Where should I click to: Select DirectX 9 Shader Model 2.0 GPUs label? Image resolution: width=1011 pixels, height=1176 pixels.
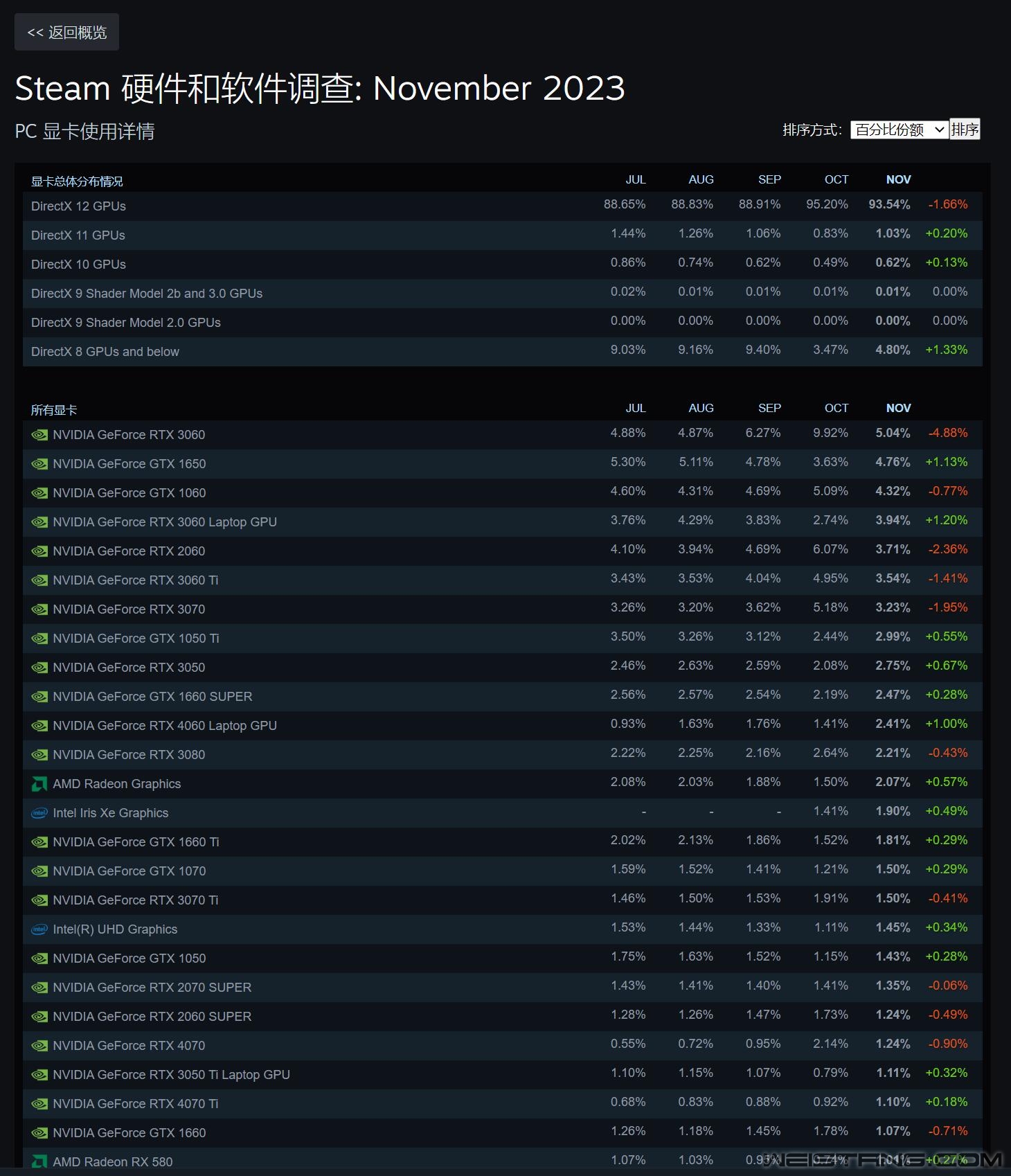(x=126, y=323)
